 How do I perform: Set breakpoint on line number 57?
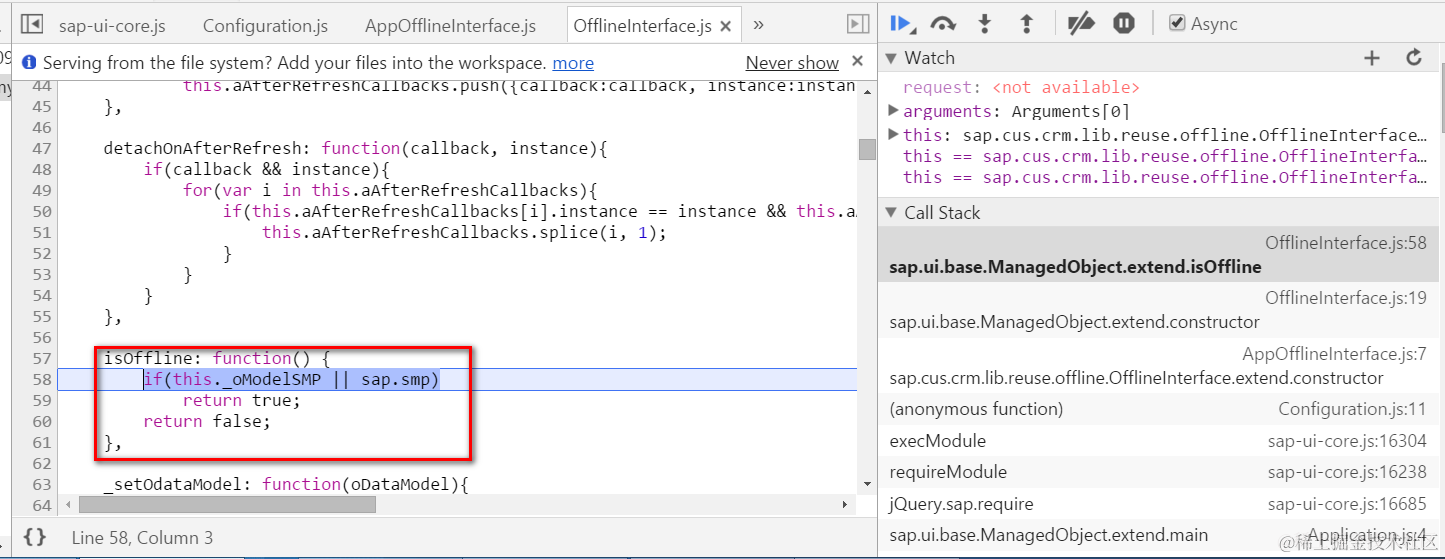[x=41, y=358]
